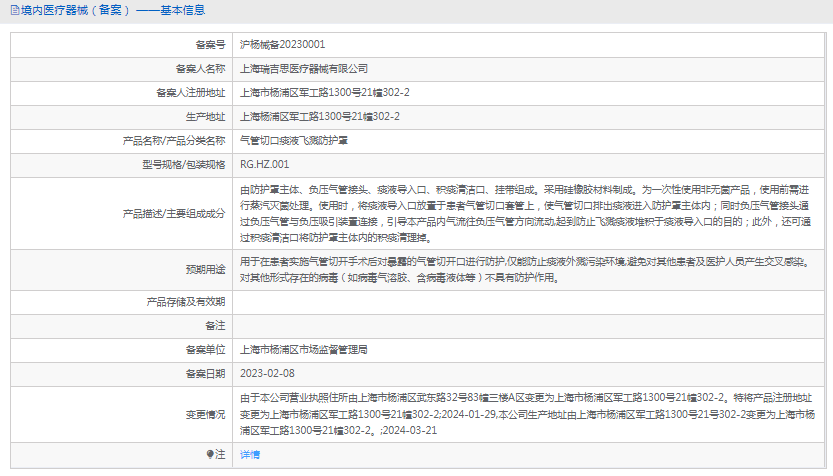Select header text 境内医疗器械（备案）——基本信息

pyautogui.click(x=113, y=10)
